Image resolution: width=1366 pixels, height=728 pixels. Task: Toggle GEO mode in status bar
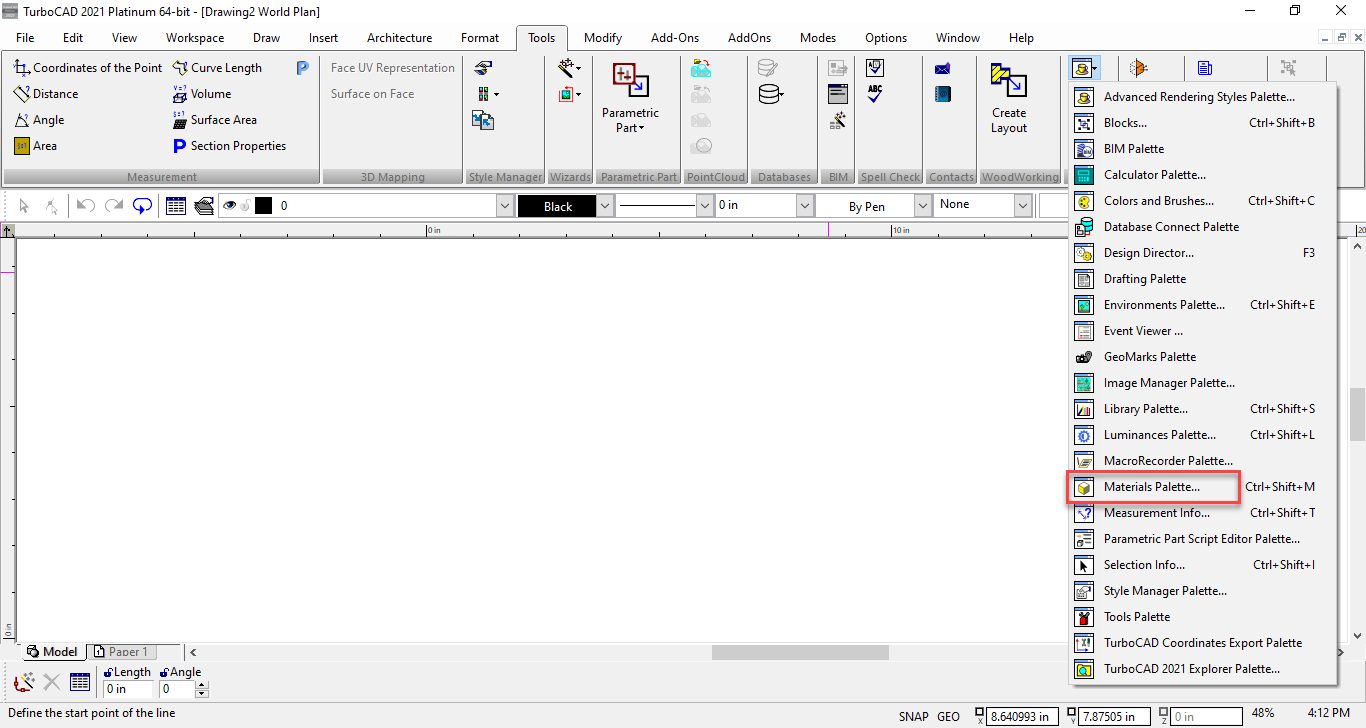pos(948,717)
